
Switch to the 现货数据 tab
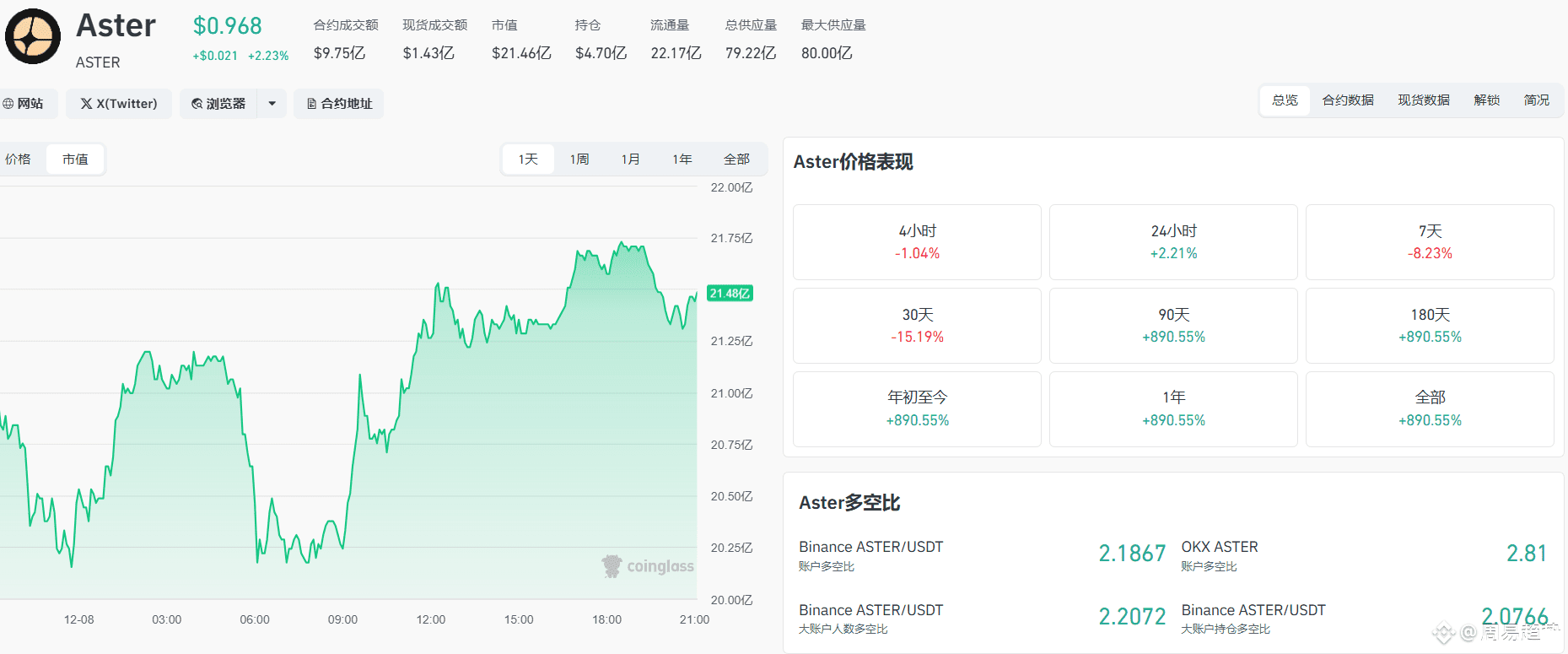coord(1424,100)
